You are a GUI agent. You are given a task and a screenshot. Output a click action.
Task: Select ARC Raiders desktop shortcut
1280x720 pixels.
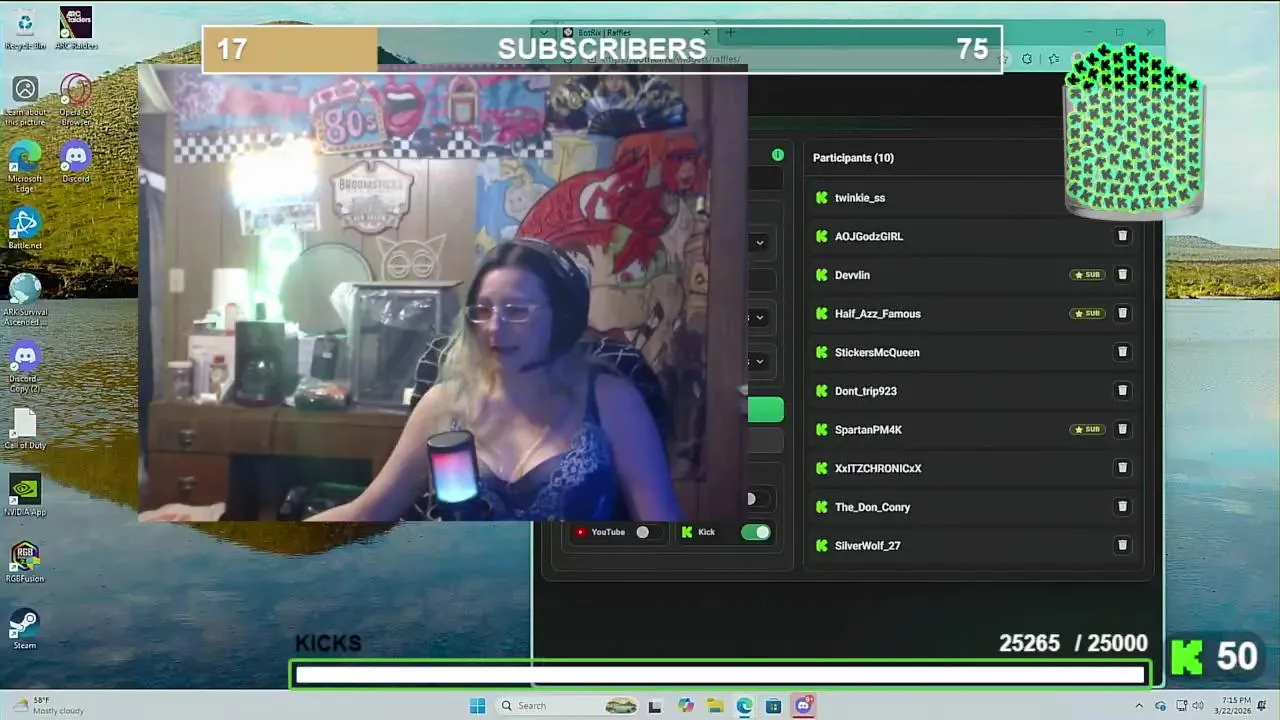coord(76,28)
